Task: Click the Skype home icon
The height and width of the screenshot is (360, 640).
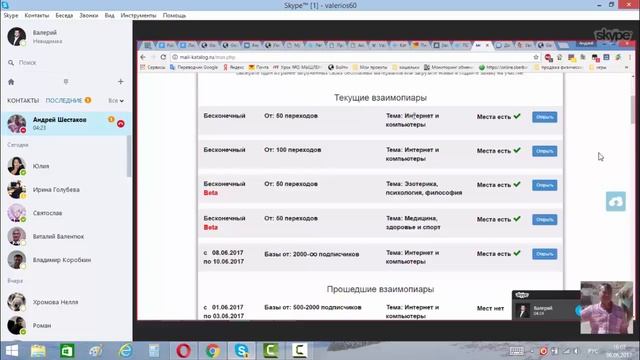Action: (x=11, y=82)
